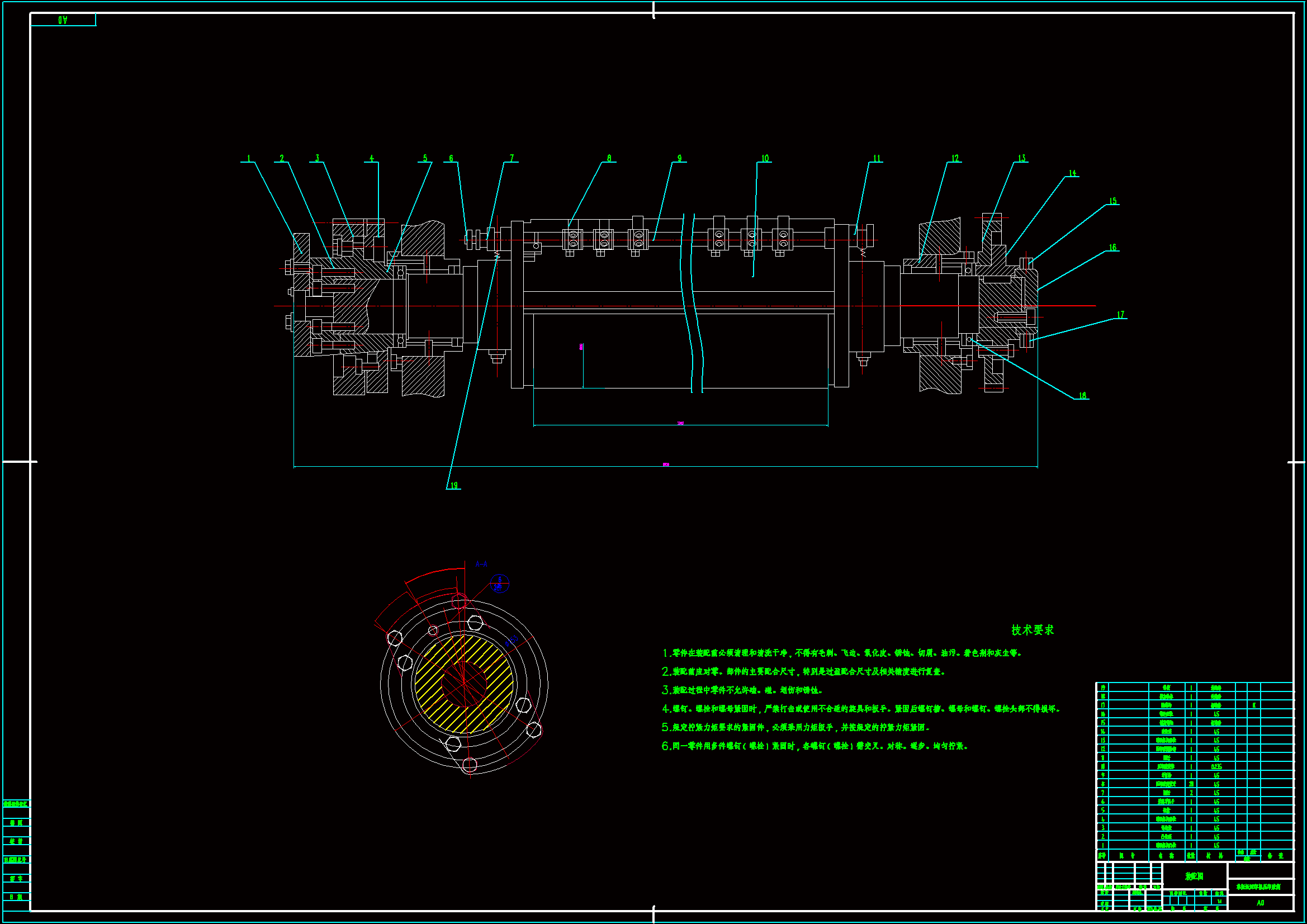Select the overall length dimension text
The width and height of the screenshot is (1307, 924).
[x=665, y=465]
